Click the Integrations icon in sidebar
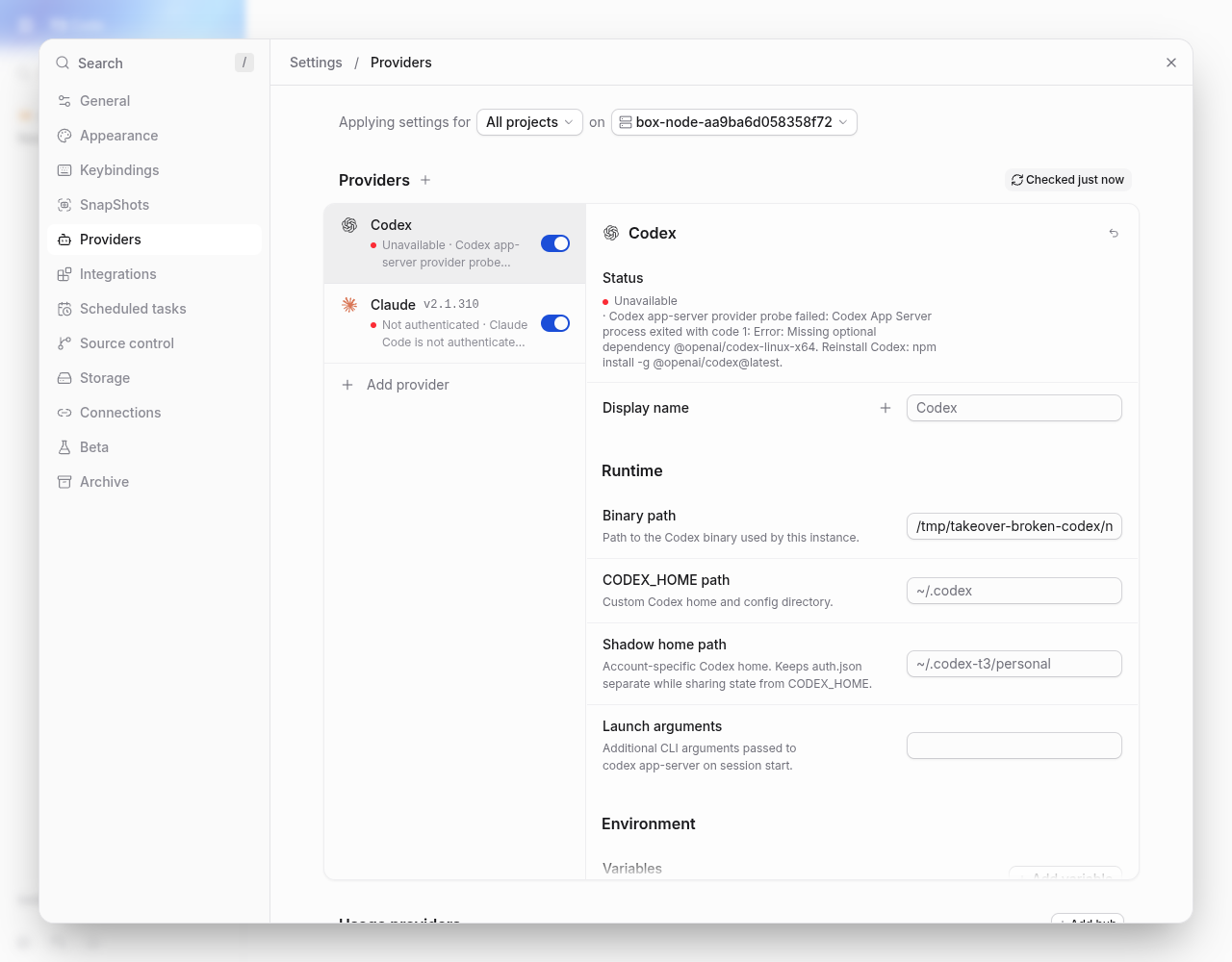The image size is (1232, 962). (64, 274)
